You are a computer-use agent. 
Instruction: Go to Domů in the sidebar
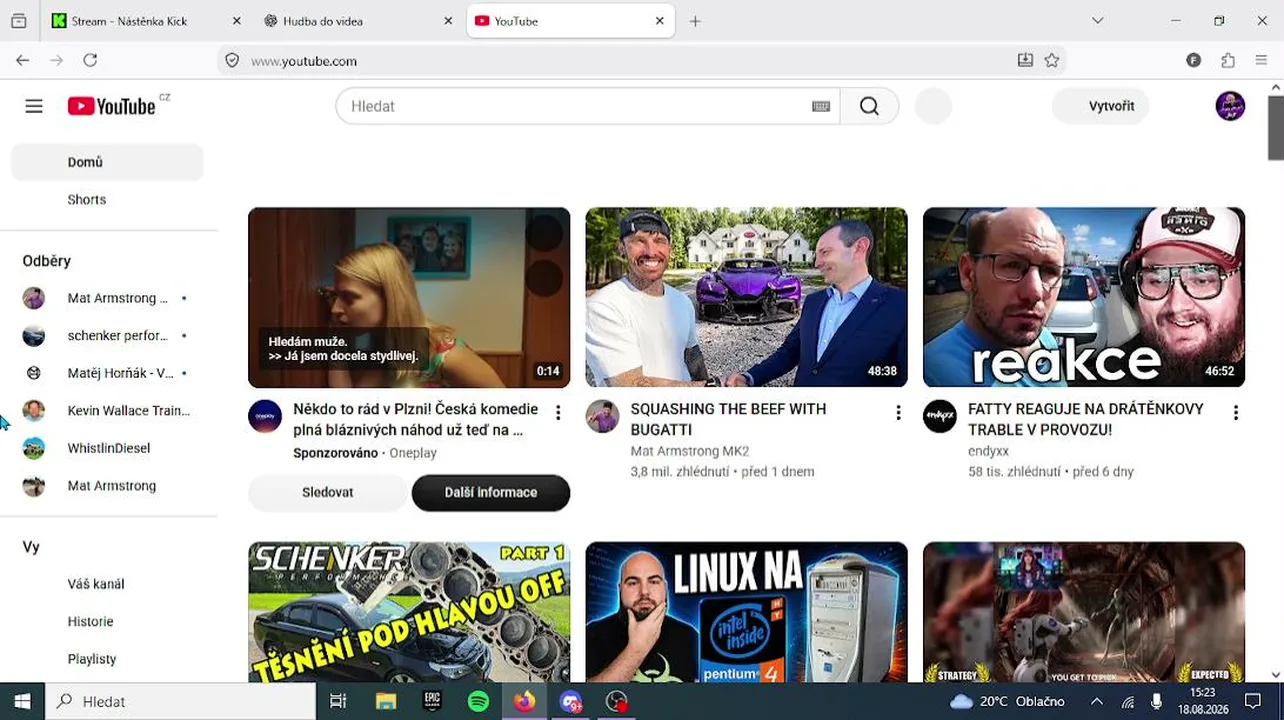[x=107, y=162]
